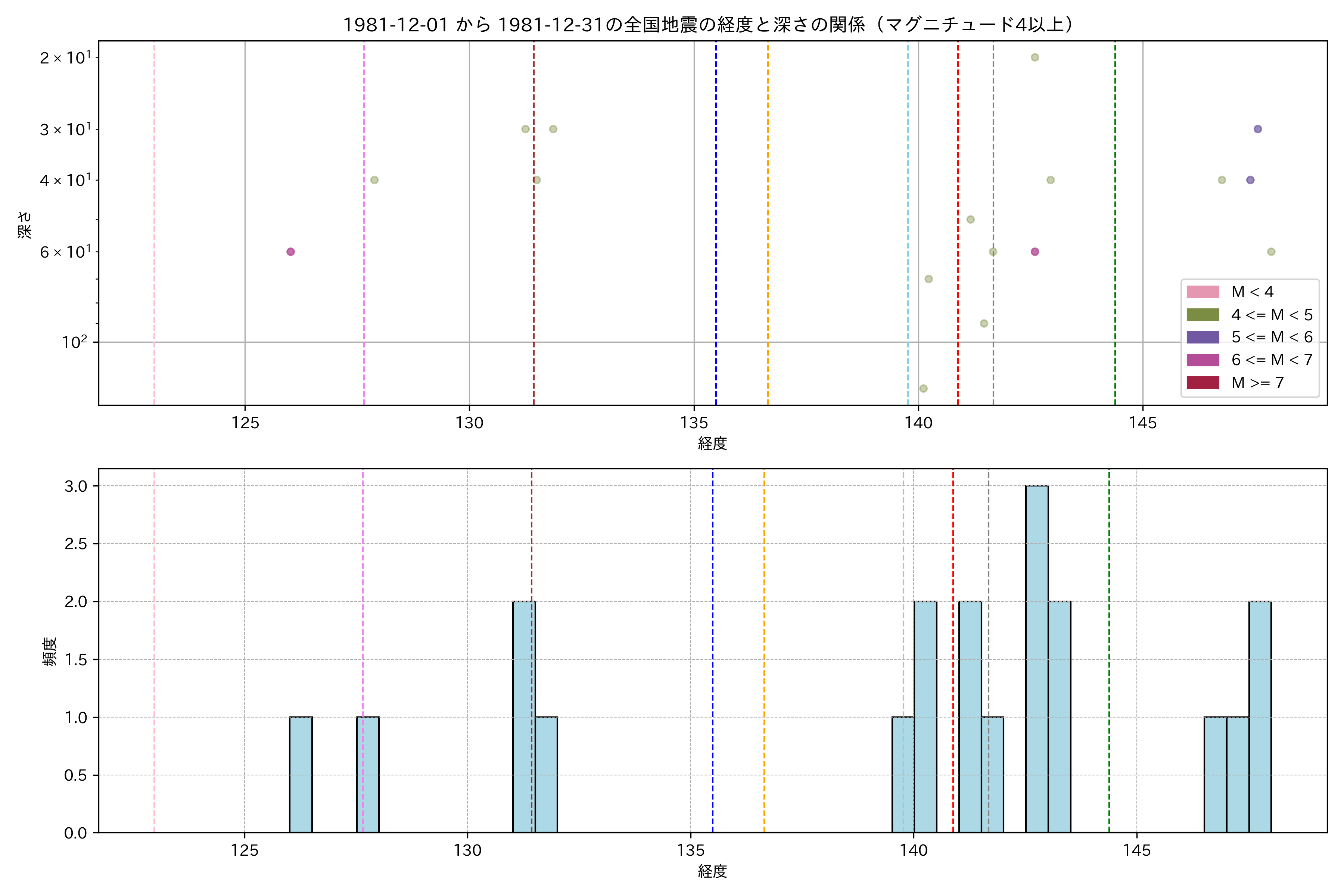This screenshot has width=1344, height=896.
Task: Click the 経度 x-axis label of the top plot
Action: point(712,444)
